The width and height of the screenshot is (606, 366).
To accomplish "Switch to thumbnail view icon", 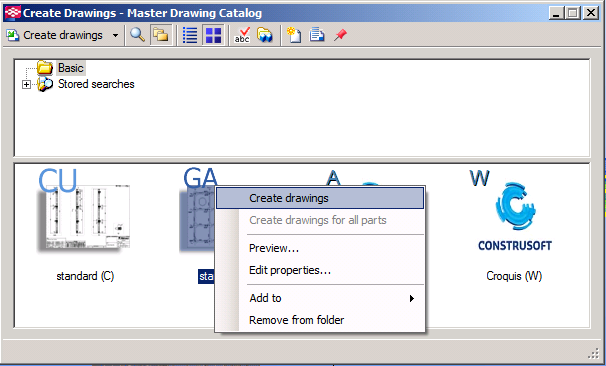I will pos(213,35).
